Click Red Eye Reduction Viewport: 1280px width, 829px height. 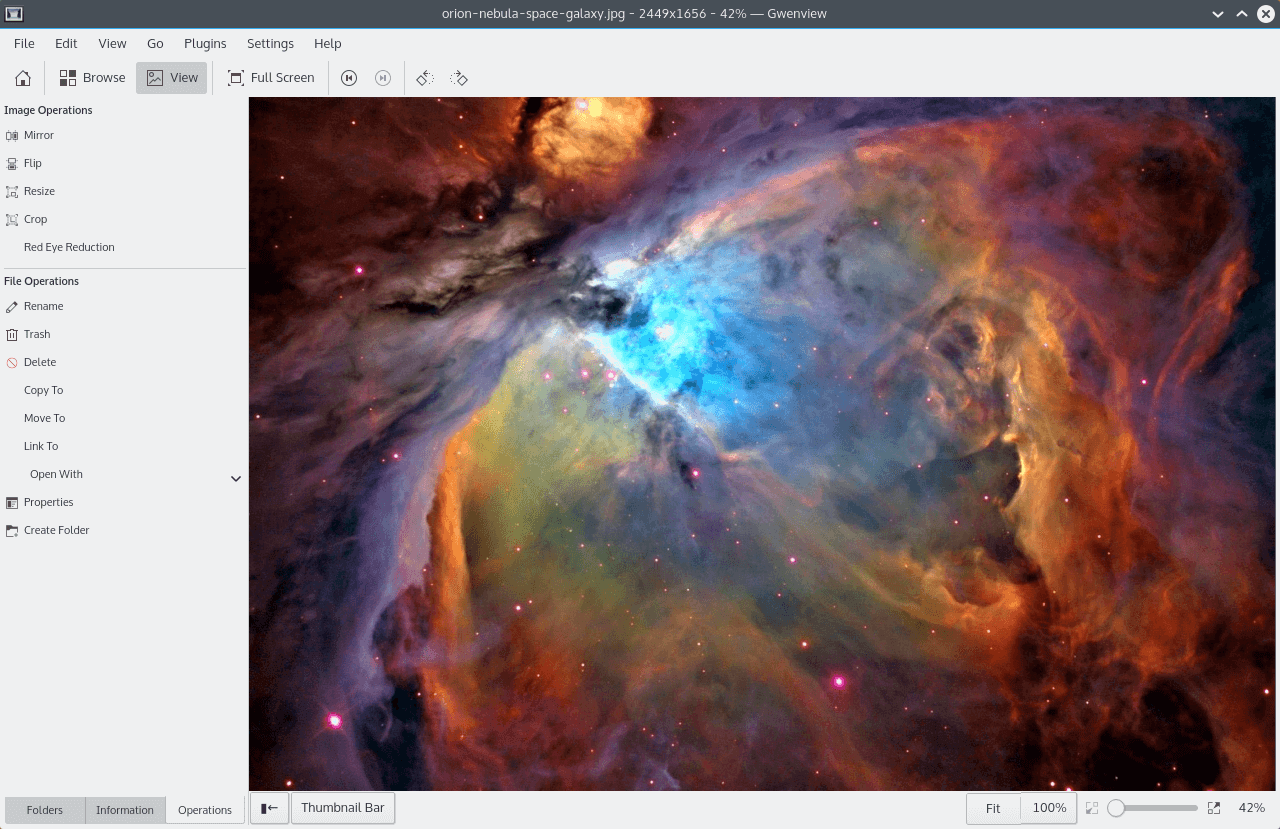(x=69, y=247)
